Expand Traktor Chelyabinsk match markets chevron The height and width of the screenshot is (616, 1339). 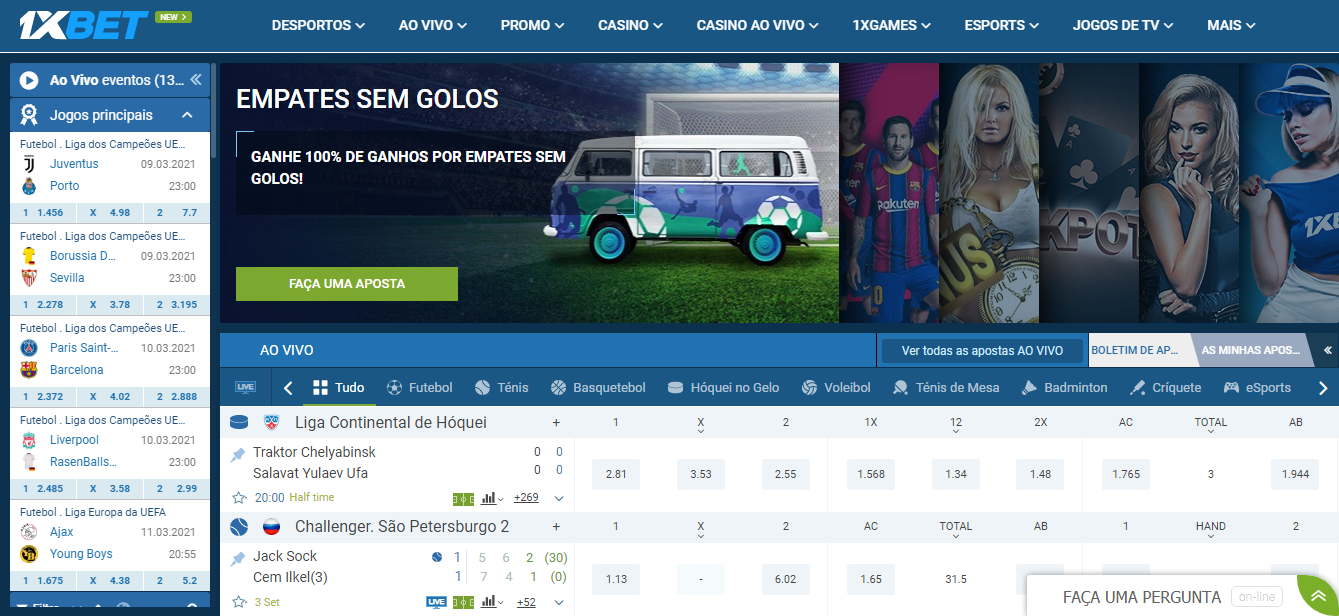pyautogui.click(x=558, y=498)
